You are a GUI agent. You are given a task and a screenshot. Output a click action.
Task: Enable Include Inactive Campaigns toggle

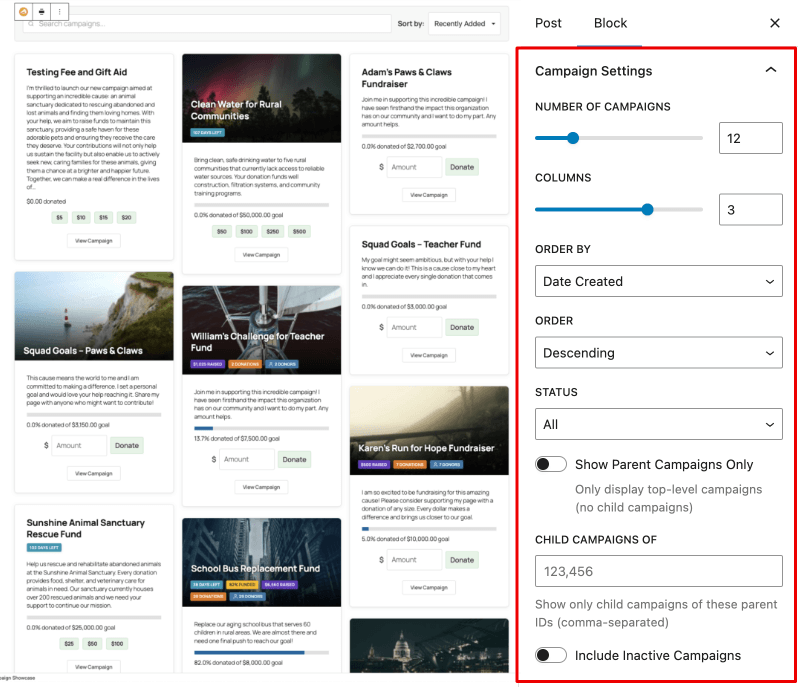coord(551,656)
